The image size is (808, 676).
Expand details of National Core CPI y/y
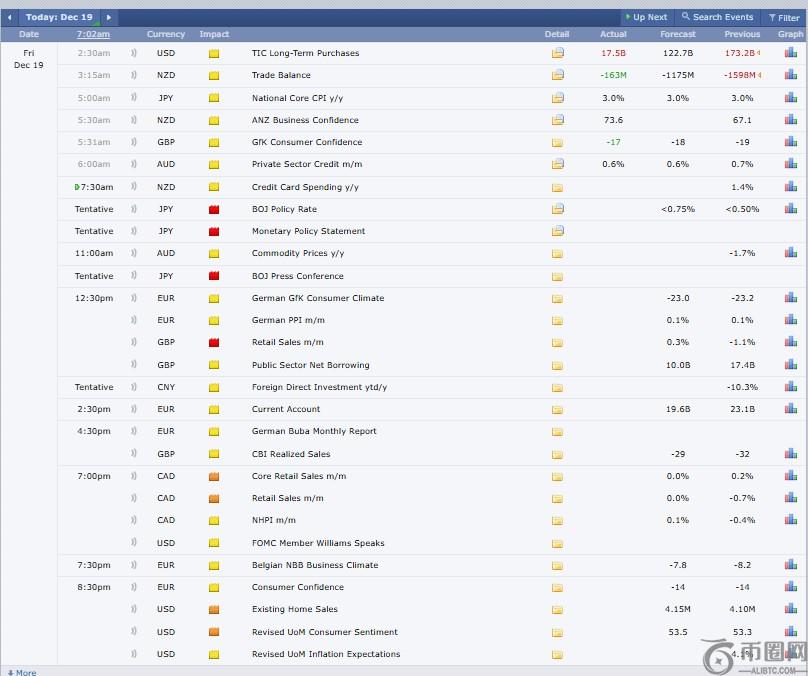click(x=557, y=98)
